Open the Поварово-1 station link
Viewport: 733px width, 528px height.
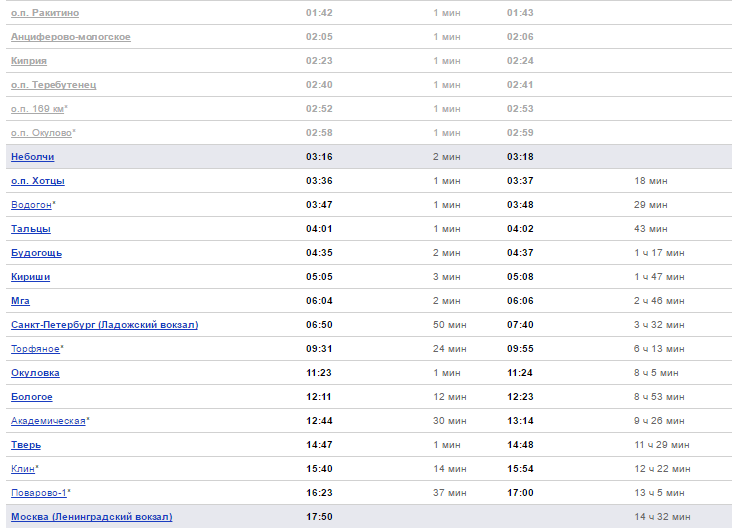[38, 493]
